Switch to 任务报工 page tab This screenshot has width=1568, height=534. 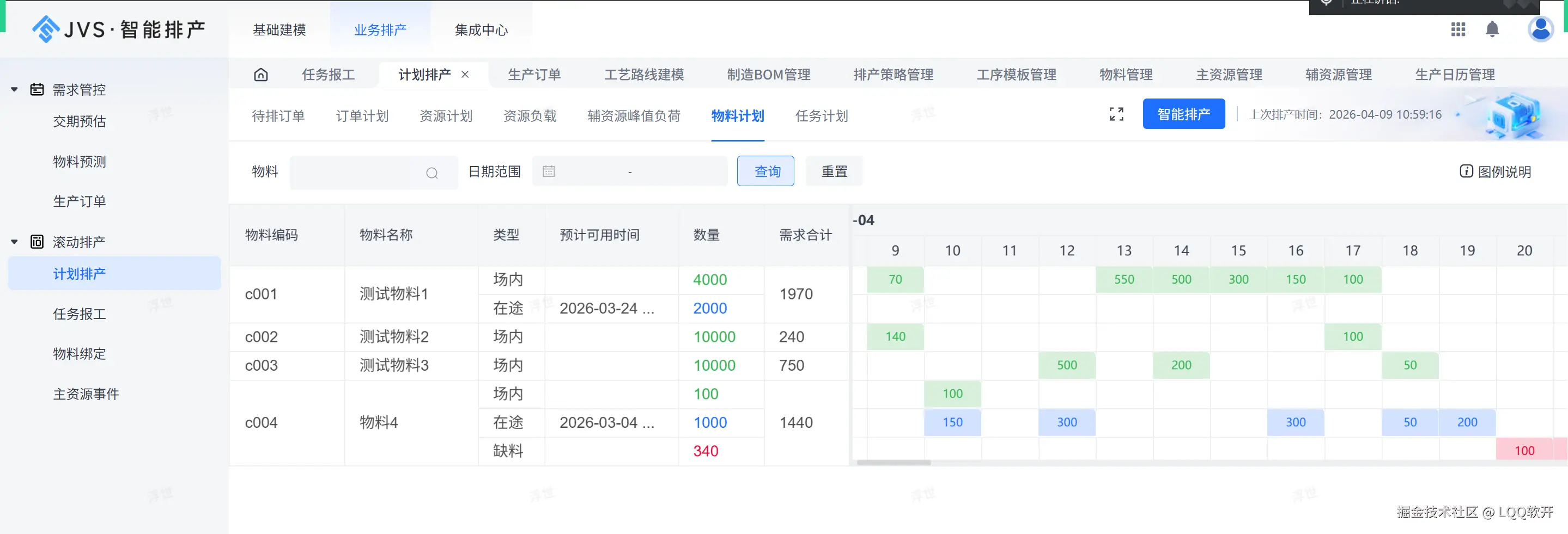pos(329,74)
